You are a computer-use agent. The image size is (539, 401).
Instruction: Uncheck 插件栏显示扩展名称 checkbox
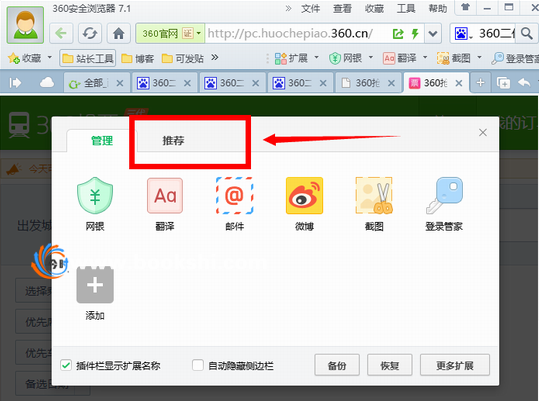click(x=66, y=365)
